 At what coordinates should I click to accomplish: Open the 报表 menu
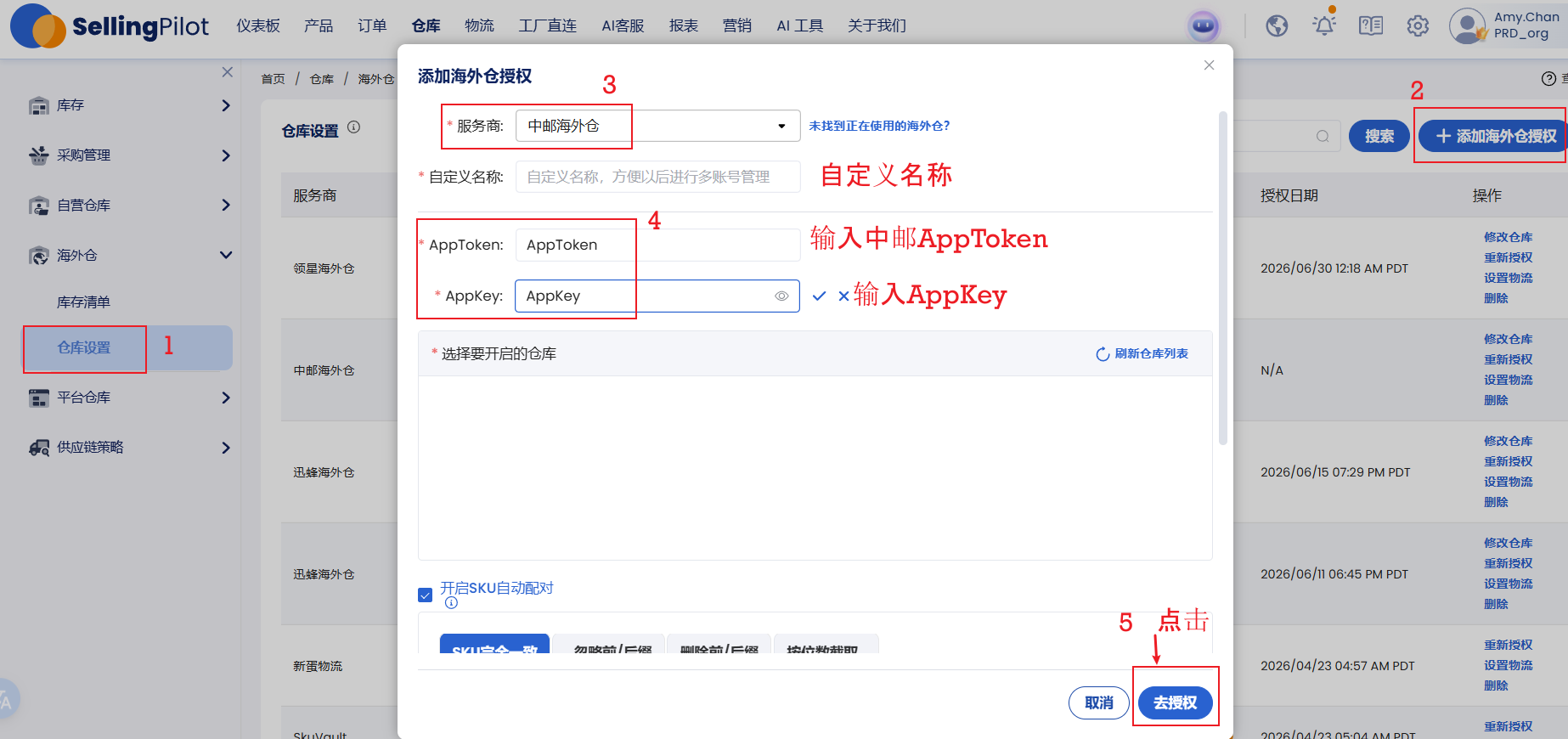click(684, 26)
